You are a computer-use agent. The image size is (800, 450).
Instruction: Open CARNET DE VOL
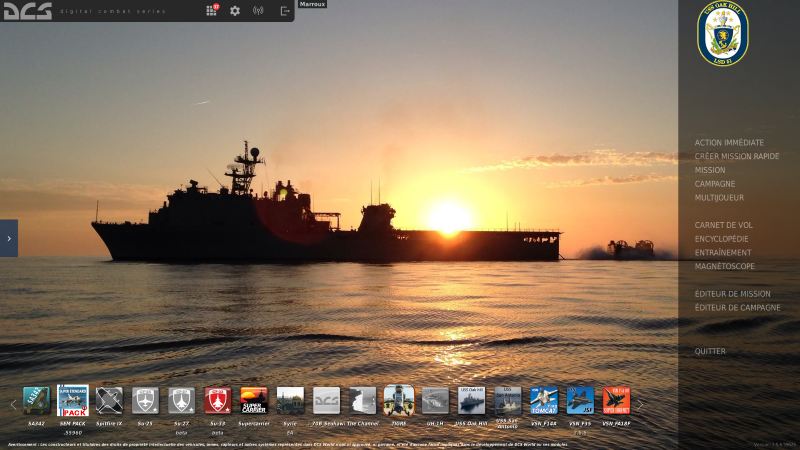723,225
